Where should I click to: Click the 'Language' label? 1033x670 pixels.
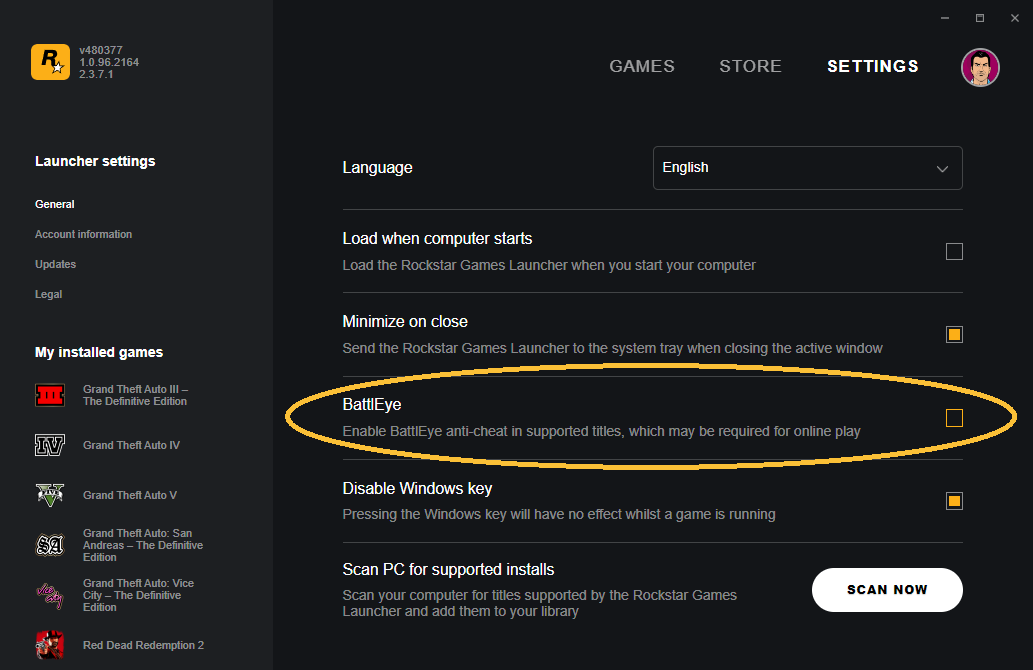(377, 168)
